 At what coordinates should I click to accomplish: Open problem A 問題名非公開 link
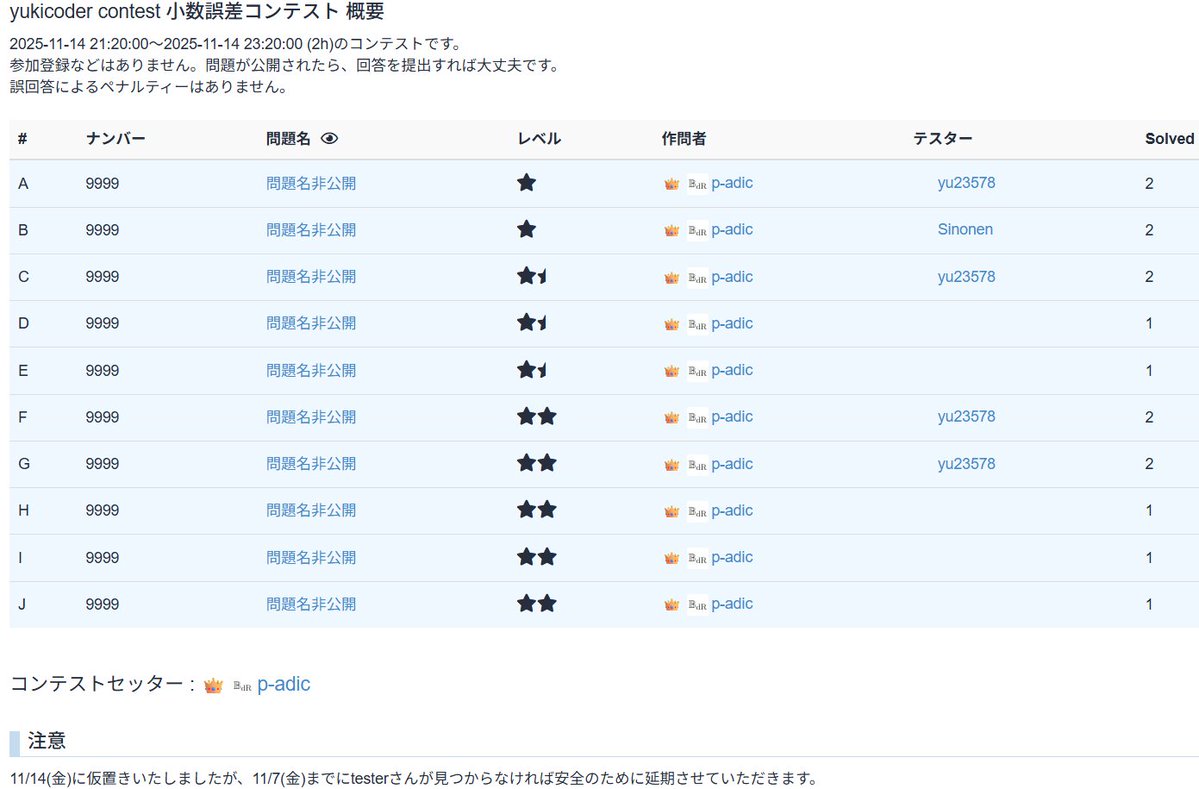(x=310, y=183)
